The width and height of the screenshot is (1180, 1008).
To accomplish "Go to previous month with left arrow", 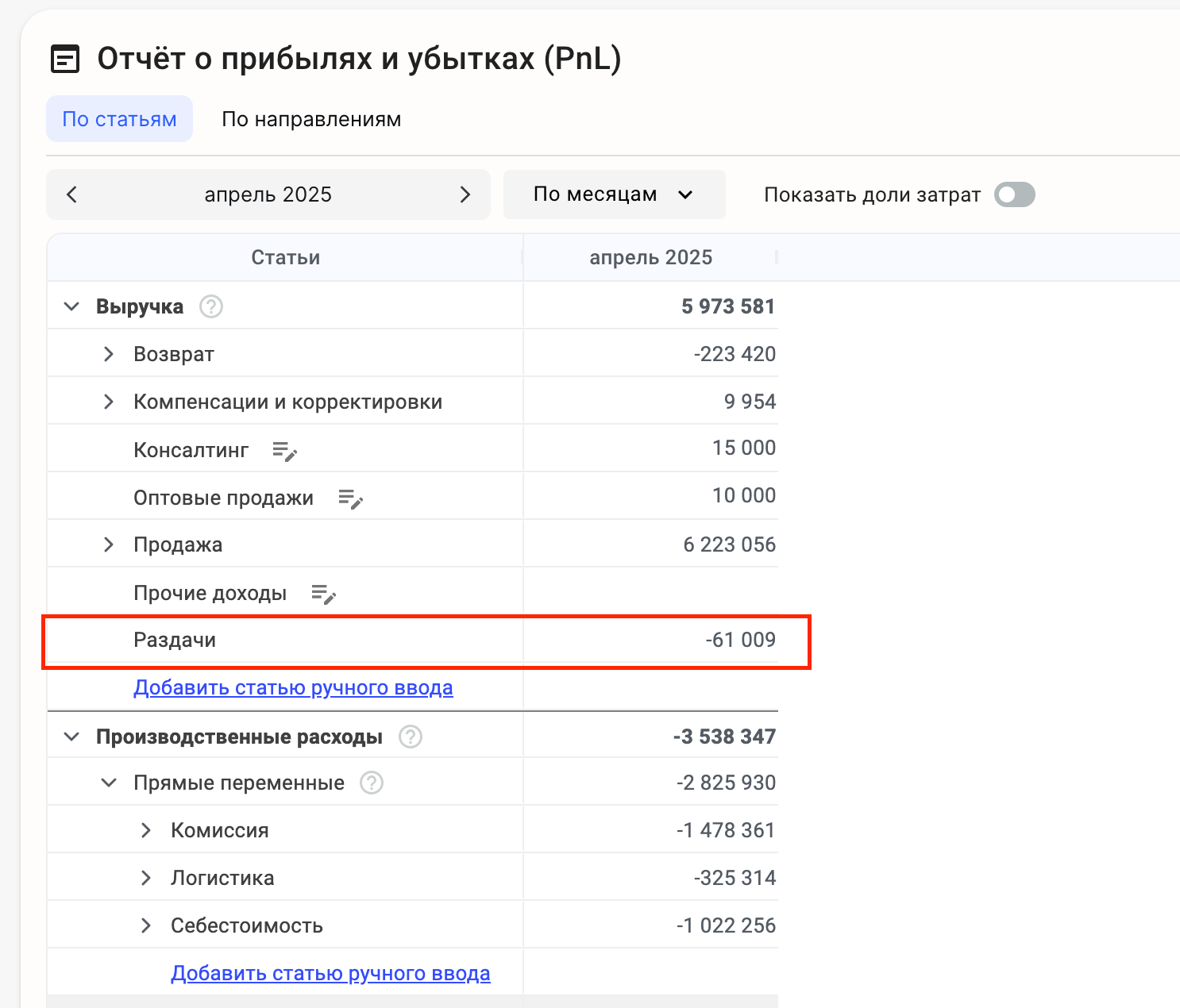I will [x=72, y=194].
